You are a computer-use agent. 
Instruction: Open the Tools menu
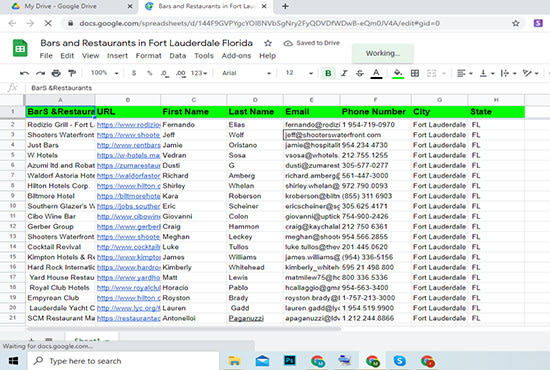(204, 56)
